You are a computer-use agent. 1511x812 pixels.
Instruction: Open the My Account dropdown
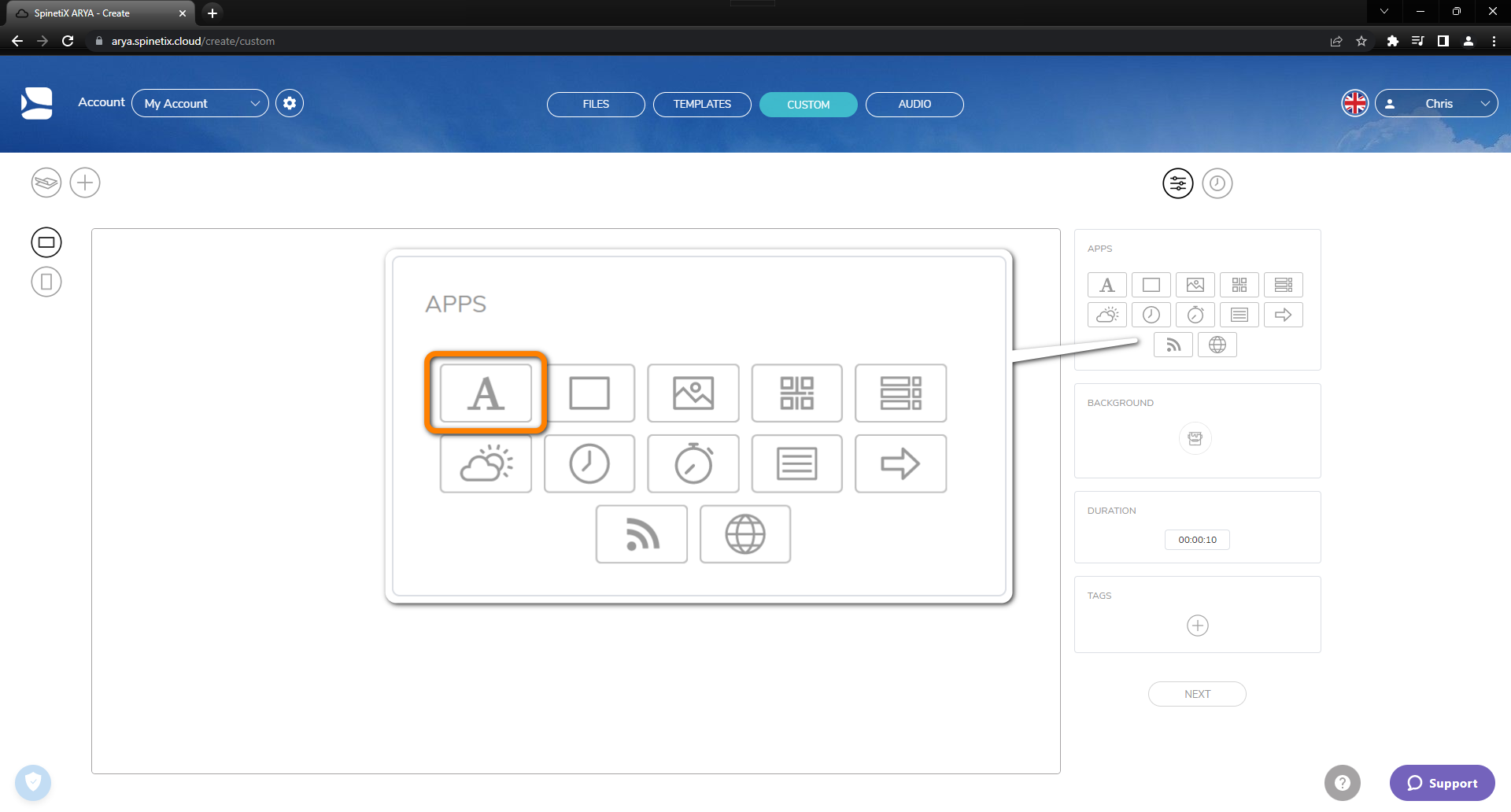point(201,103)
